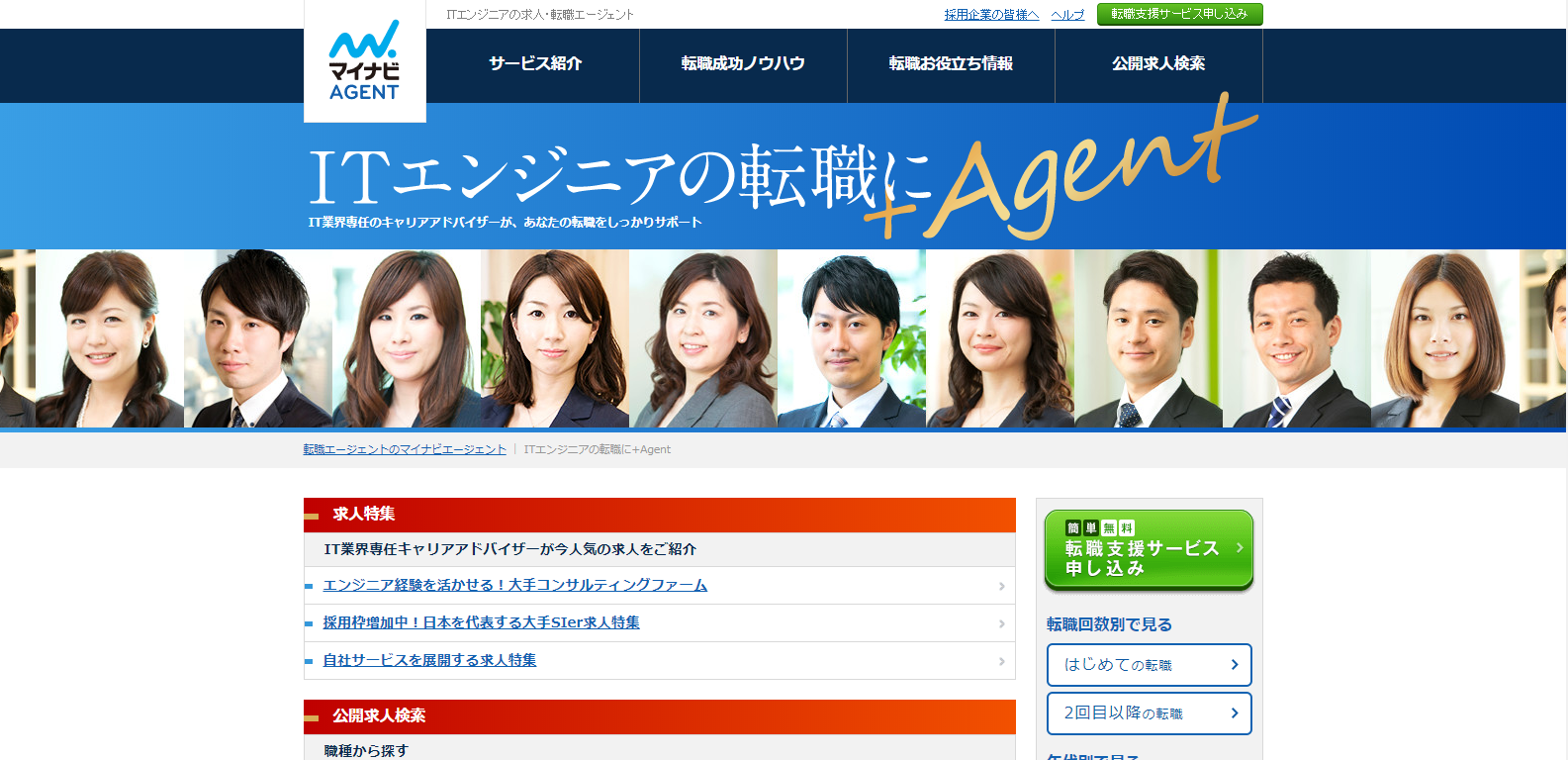The image size is (1568, 760).
Task: Open the 転職成功ノウハウ menu item
Action: tap(743, 64)
